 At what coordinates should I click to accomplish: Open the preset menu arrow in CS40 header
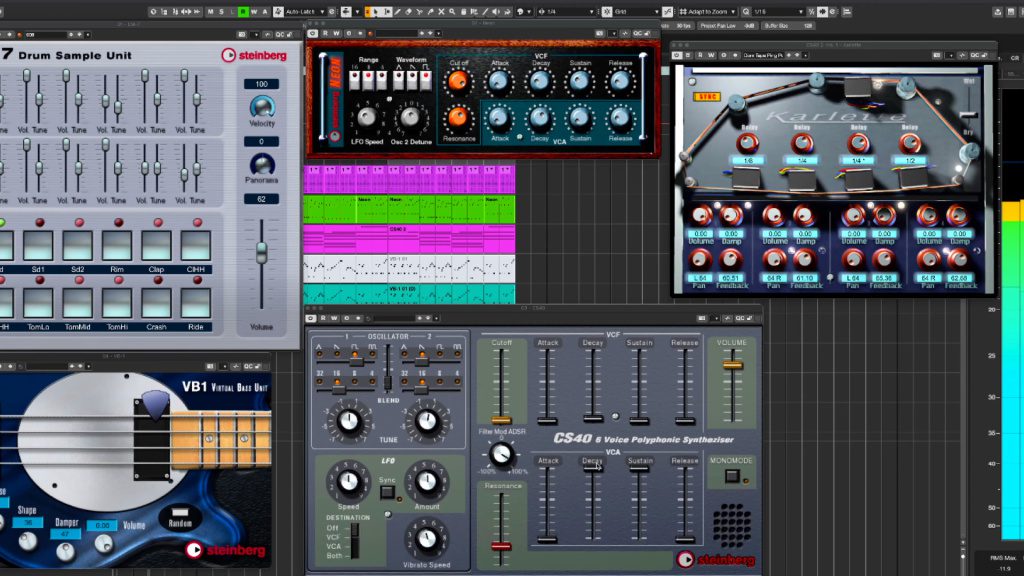[436, 318]
